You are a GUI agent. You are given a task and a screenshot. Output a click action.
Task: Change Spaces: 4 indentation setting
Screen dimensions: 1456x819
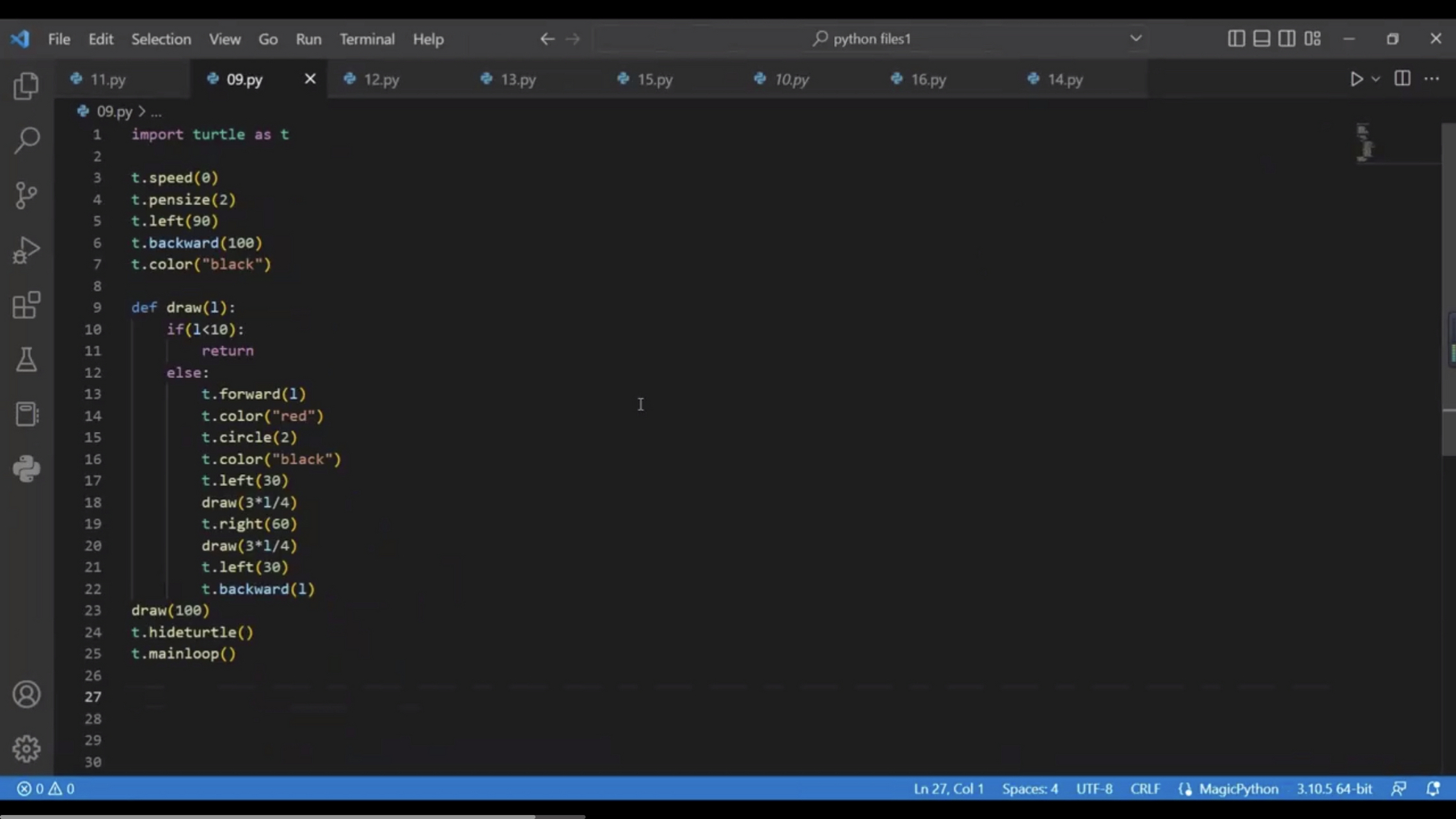[1030, 788]
